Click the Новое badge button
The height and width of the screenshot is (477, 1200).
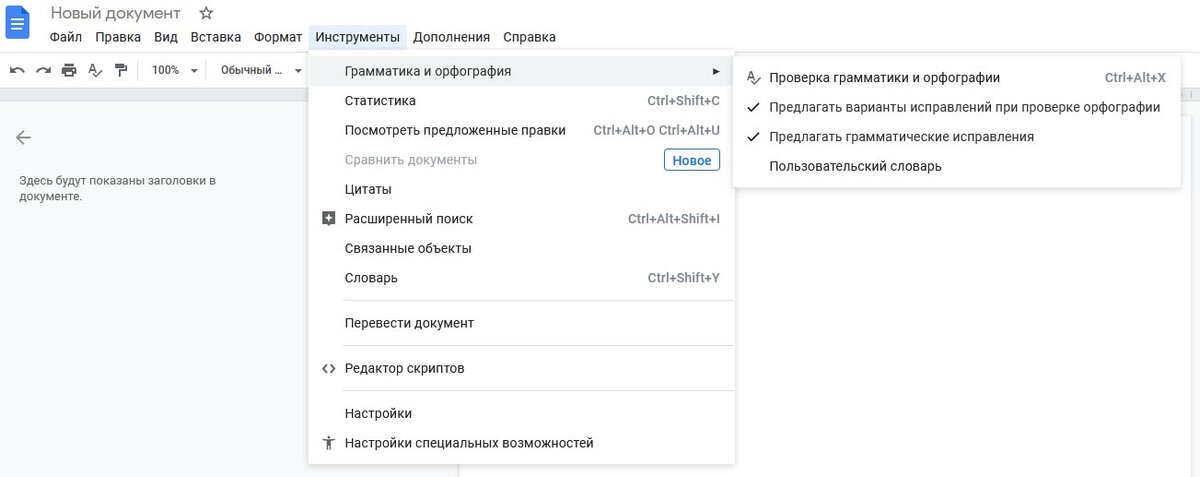tap(692, 160)
